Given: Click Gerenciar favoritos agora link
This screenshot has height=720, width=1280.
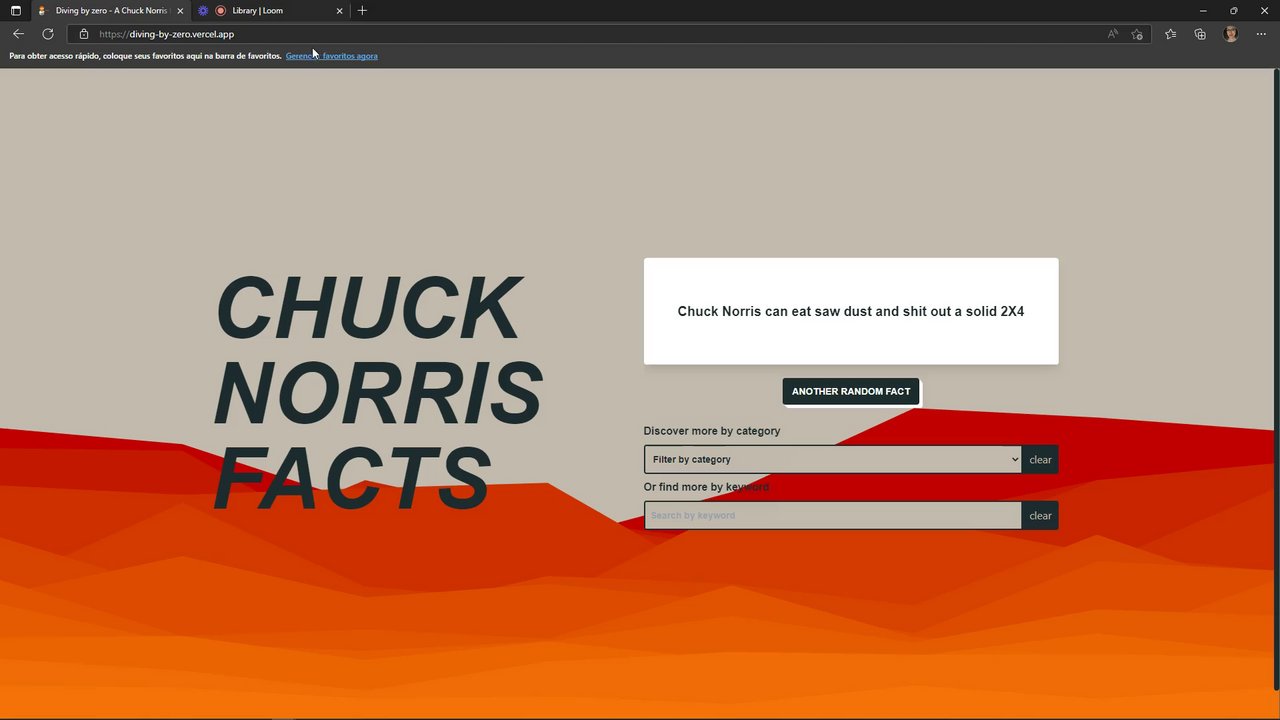Looking at the screenshot, I should (x=331, y=56).
